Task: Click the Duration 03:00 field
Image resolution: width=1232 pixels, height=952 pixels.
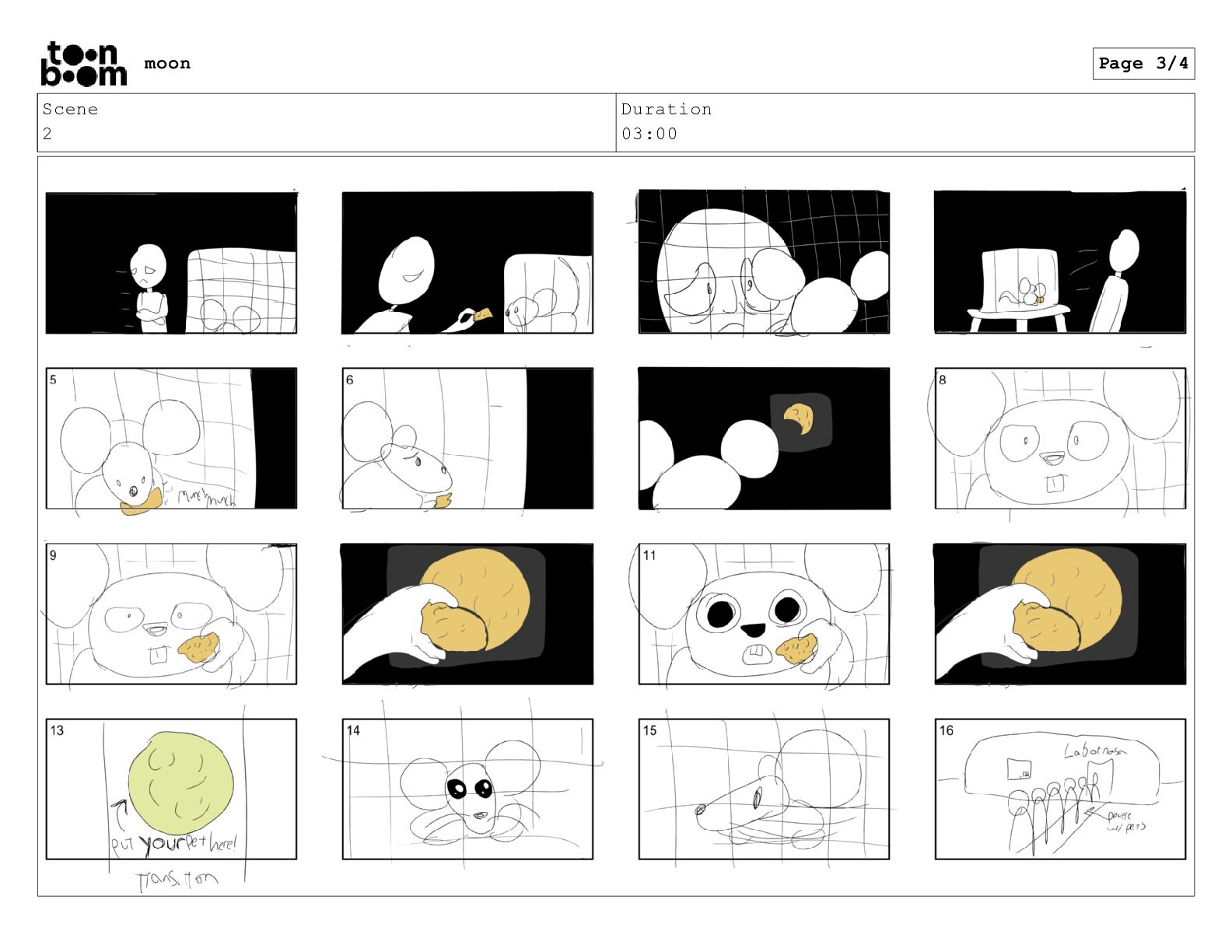Action: [905, 123]
